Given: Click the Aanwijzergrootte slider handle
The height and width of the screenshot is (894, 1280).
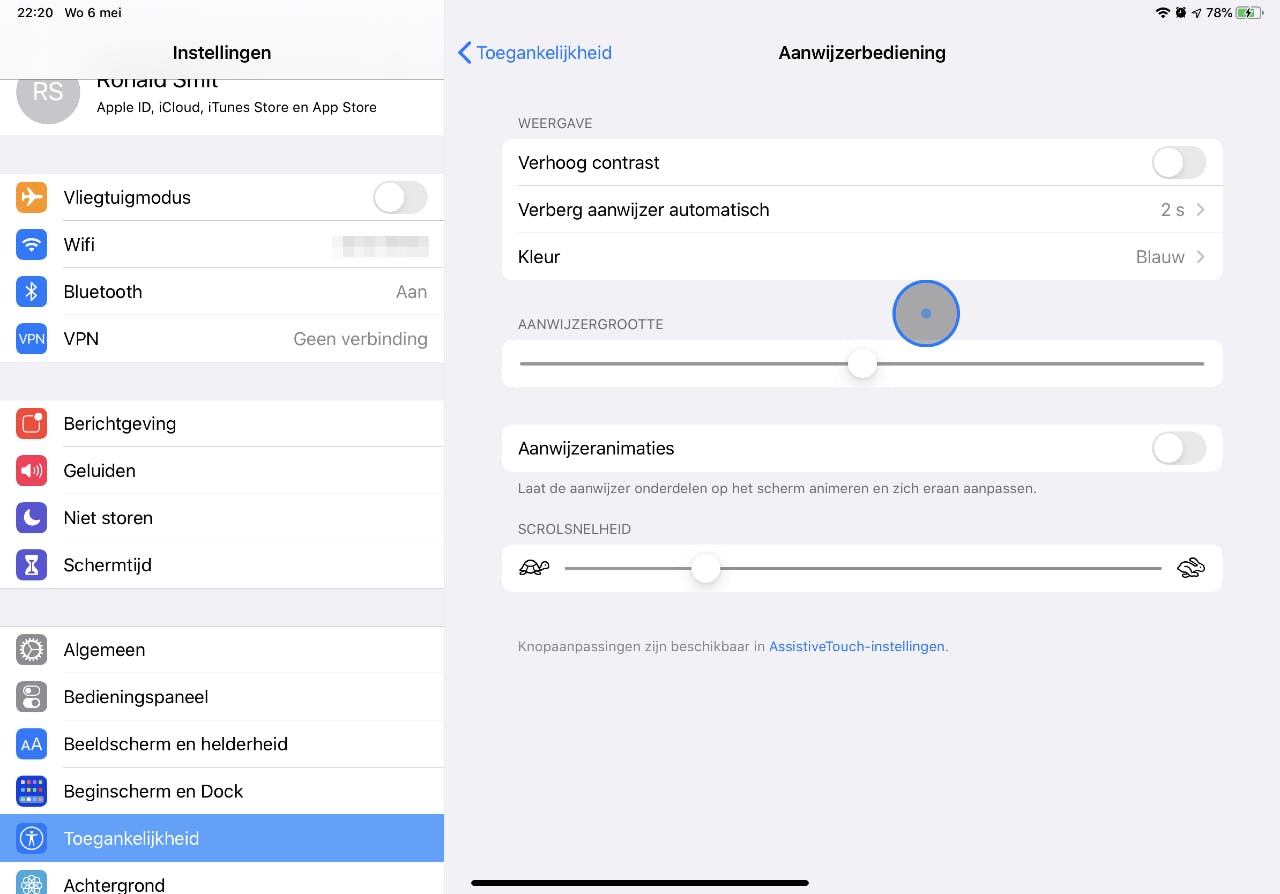Looking at the screenshot, I should (862, 364).
